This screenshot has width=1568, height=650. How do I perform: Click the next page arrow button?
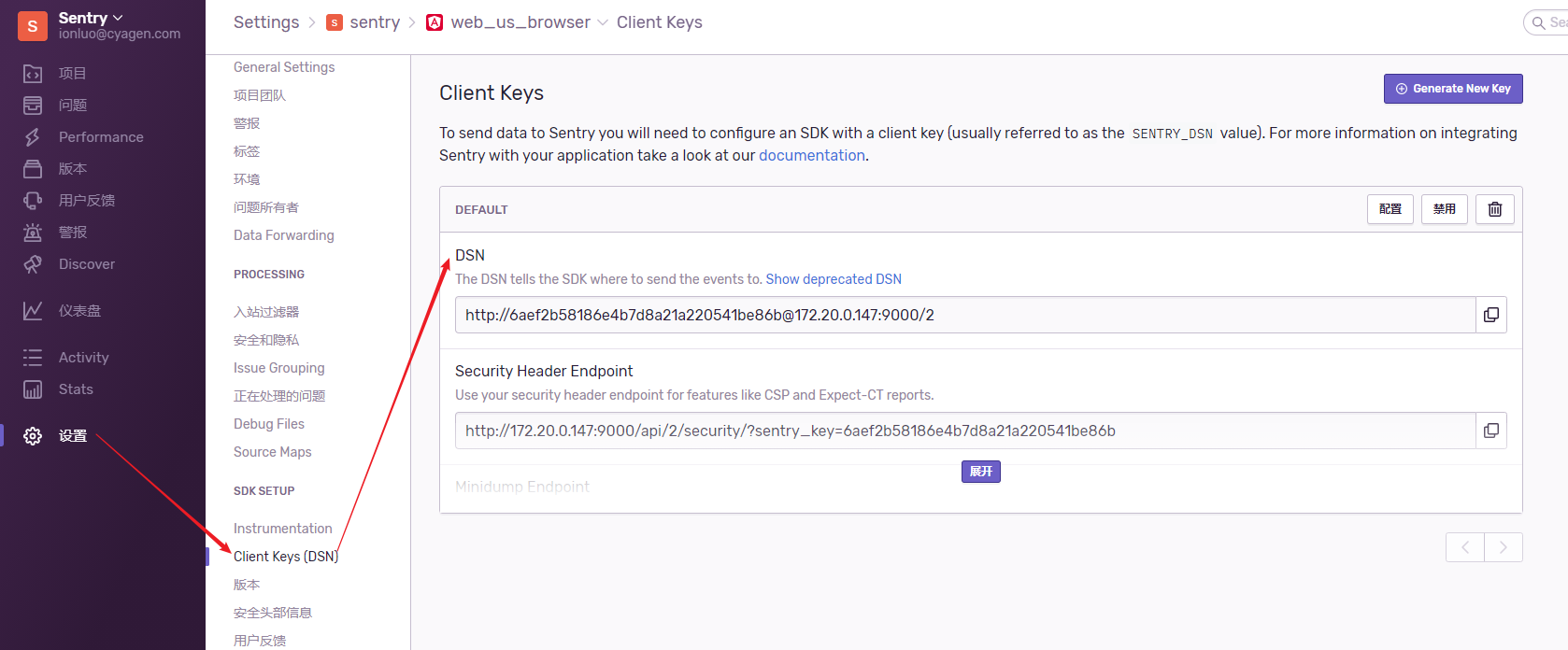pyautogui.click(x=1503, y=547)
